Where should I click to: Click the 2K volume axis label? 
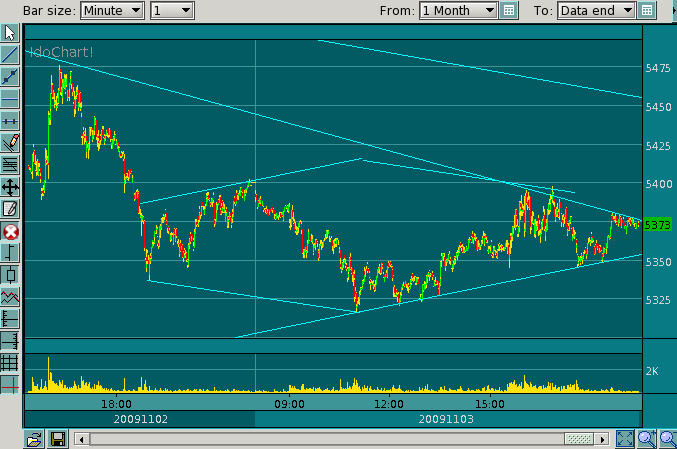tap(652, 371)
